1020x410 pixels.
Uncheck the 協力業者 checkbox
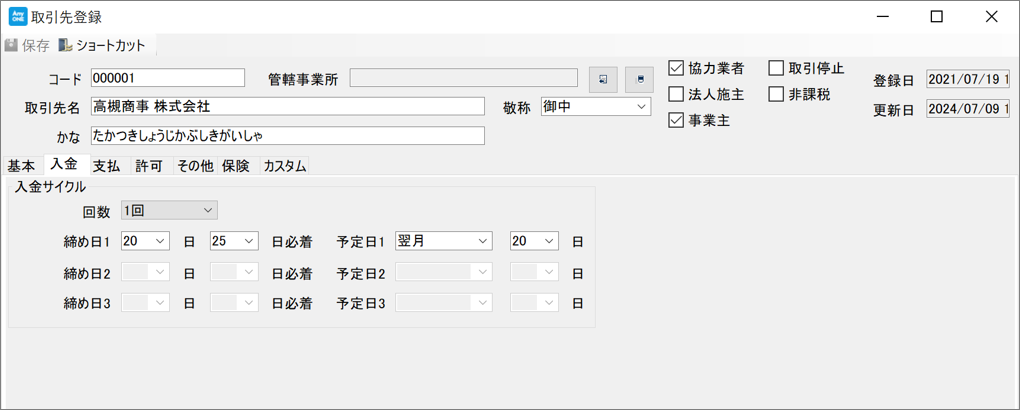pyautogui.click(x=677, y=69)
